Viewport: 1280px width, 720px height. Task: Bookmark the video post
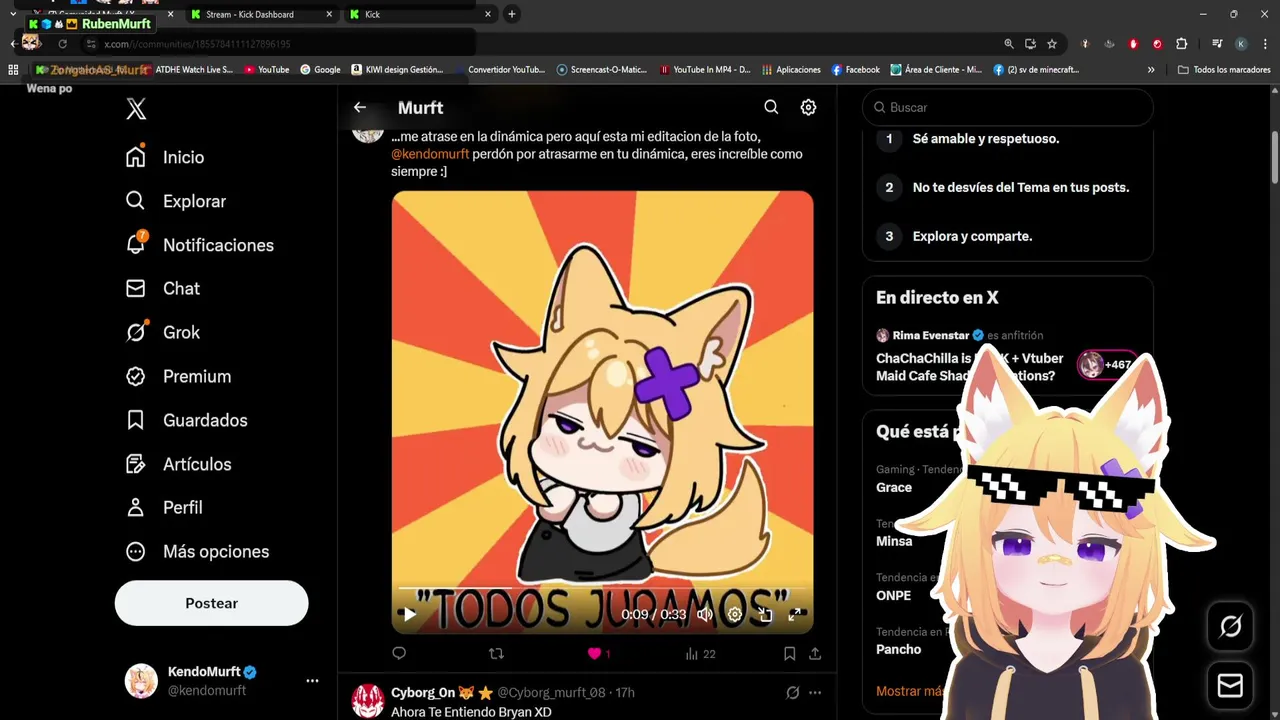[x=789, y=653]
